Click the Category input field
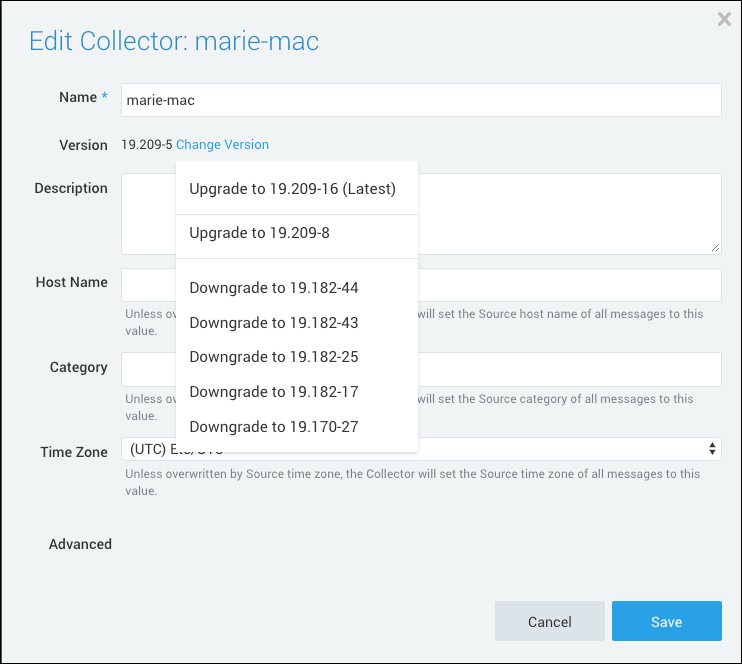This screenshot has height=664, width=742. [570, 369]
